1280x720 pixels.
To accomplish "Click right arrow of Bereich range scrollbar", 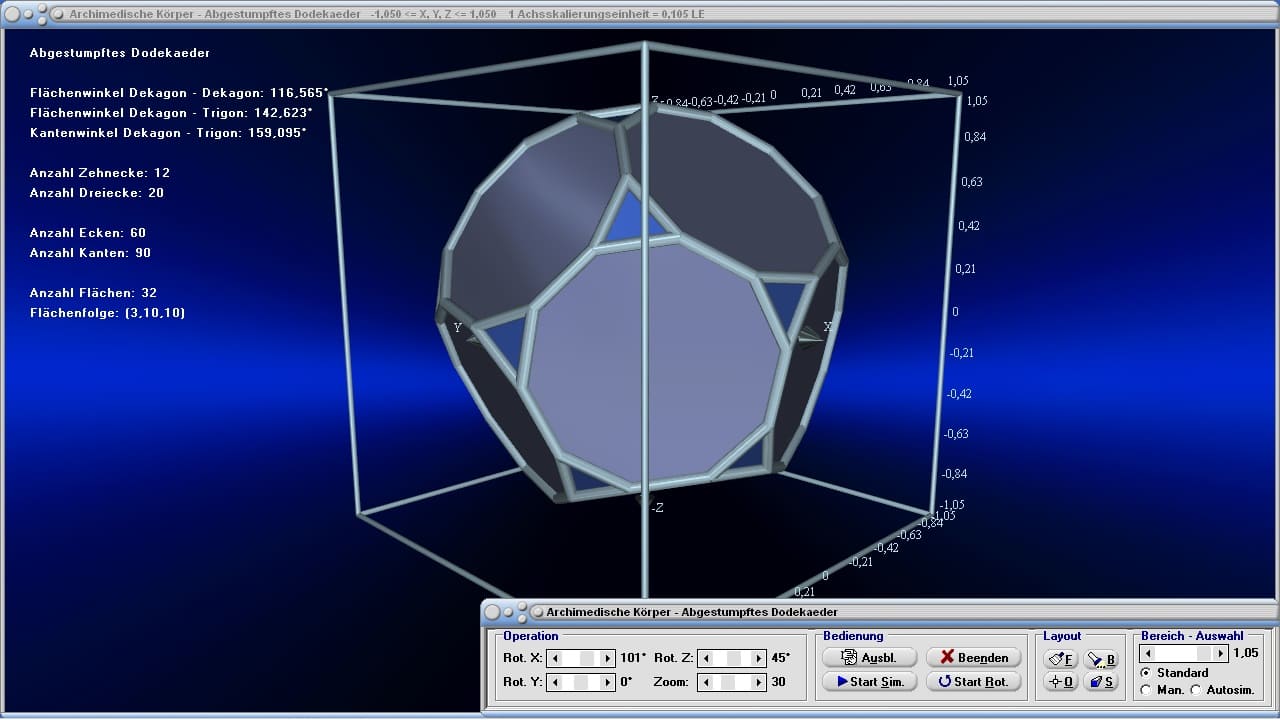I will pyautogui.click(x=1223, y=653).
